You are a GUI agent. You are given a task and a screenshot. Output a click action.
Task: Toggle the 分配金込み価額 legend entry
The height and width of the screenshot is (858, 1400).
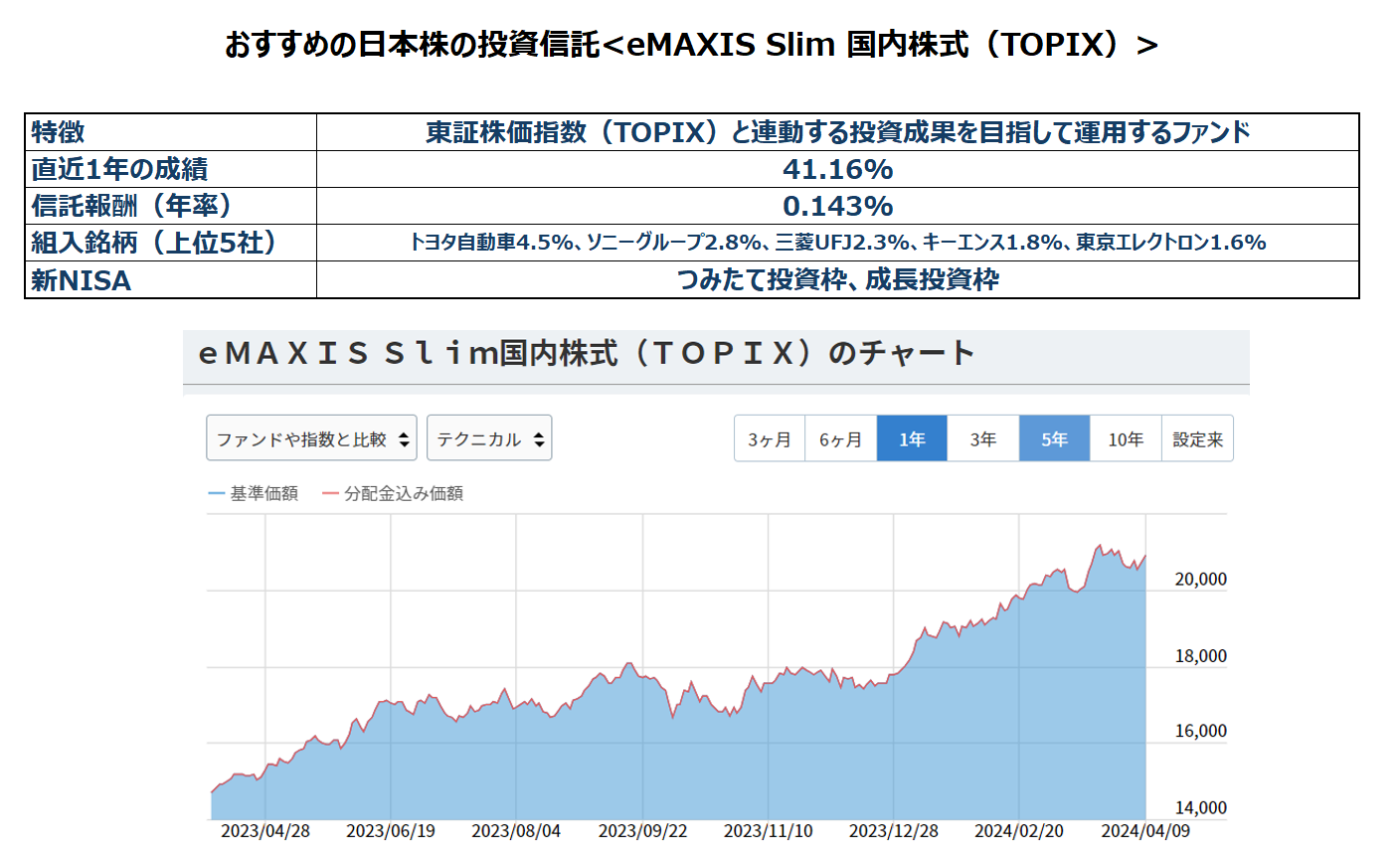point(393,493)
